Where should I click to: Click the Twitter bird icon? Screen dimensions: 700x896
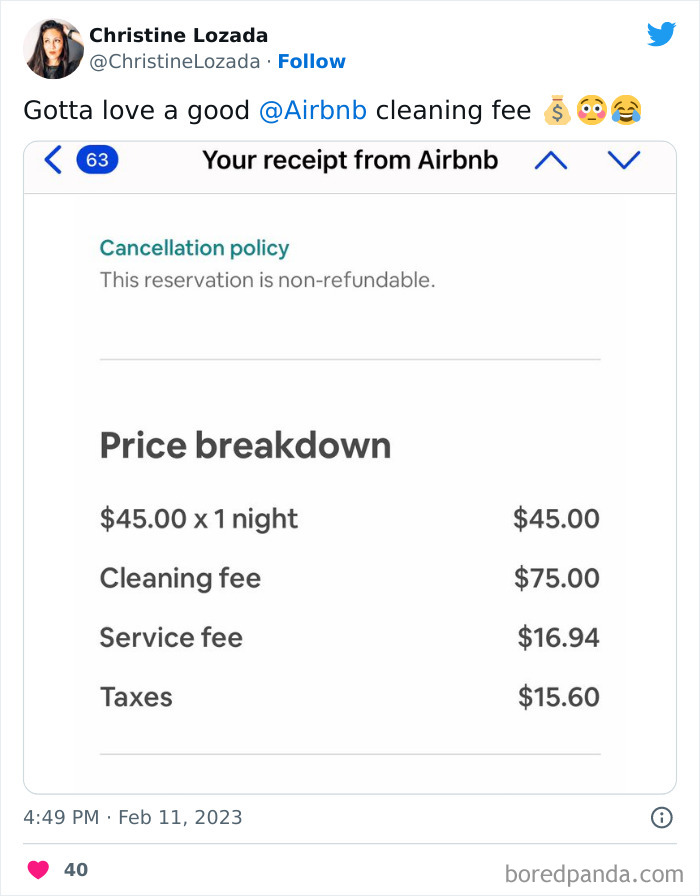click(x=662, y=34)
